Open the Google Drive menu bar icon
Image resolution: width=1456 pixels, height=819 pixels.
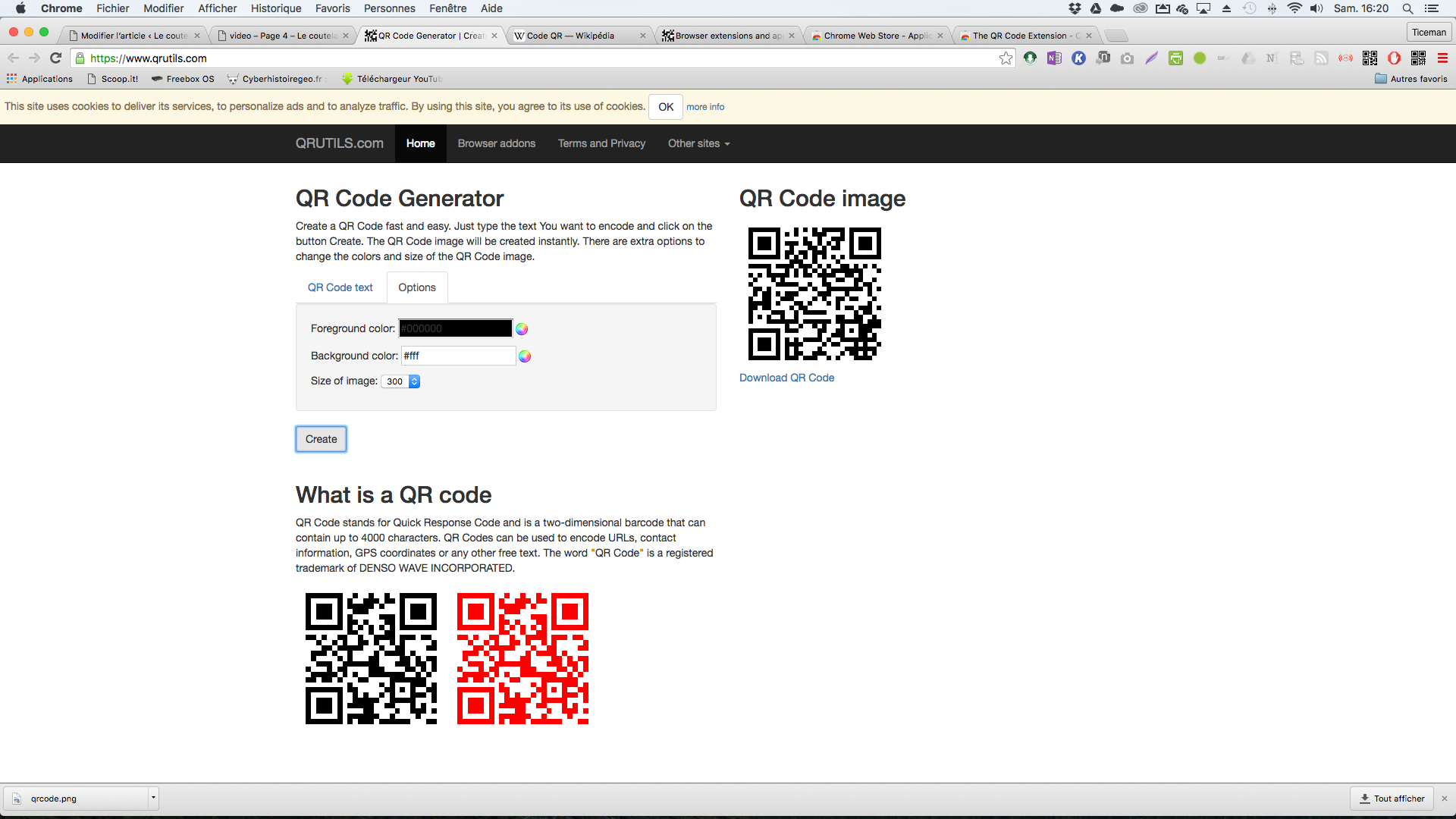(1096, 8)
